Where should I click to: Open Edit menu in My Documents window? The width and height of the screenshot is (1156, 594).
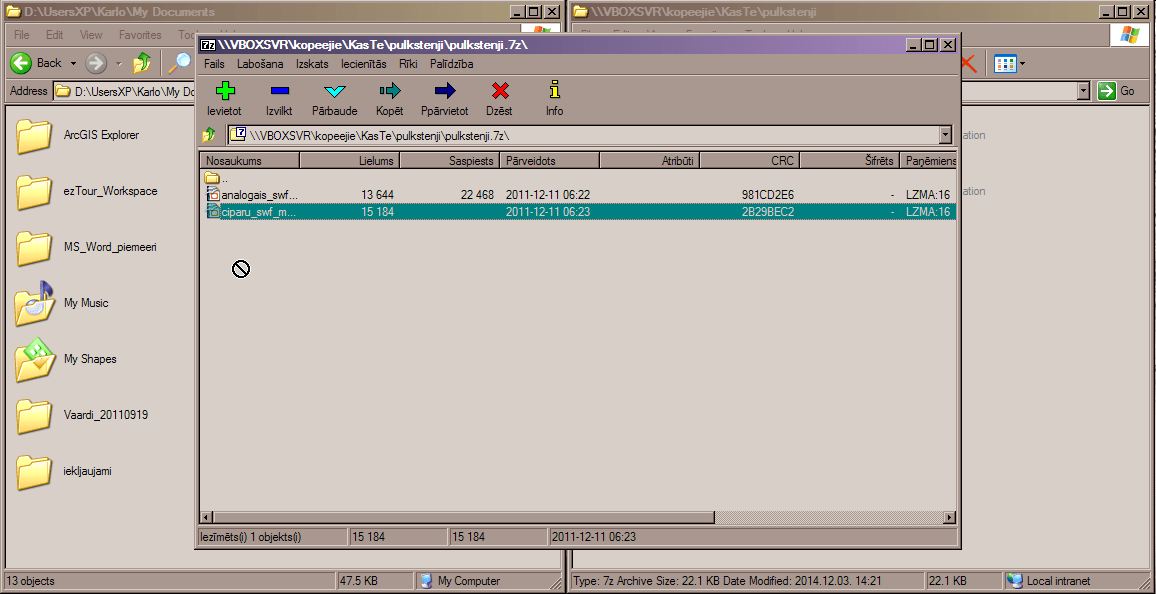[x=55, y=35]
